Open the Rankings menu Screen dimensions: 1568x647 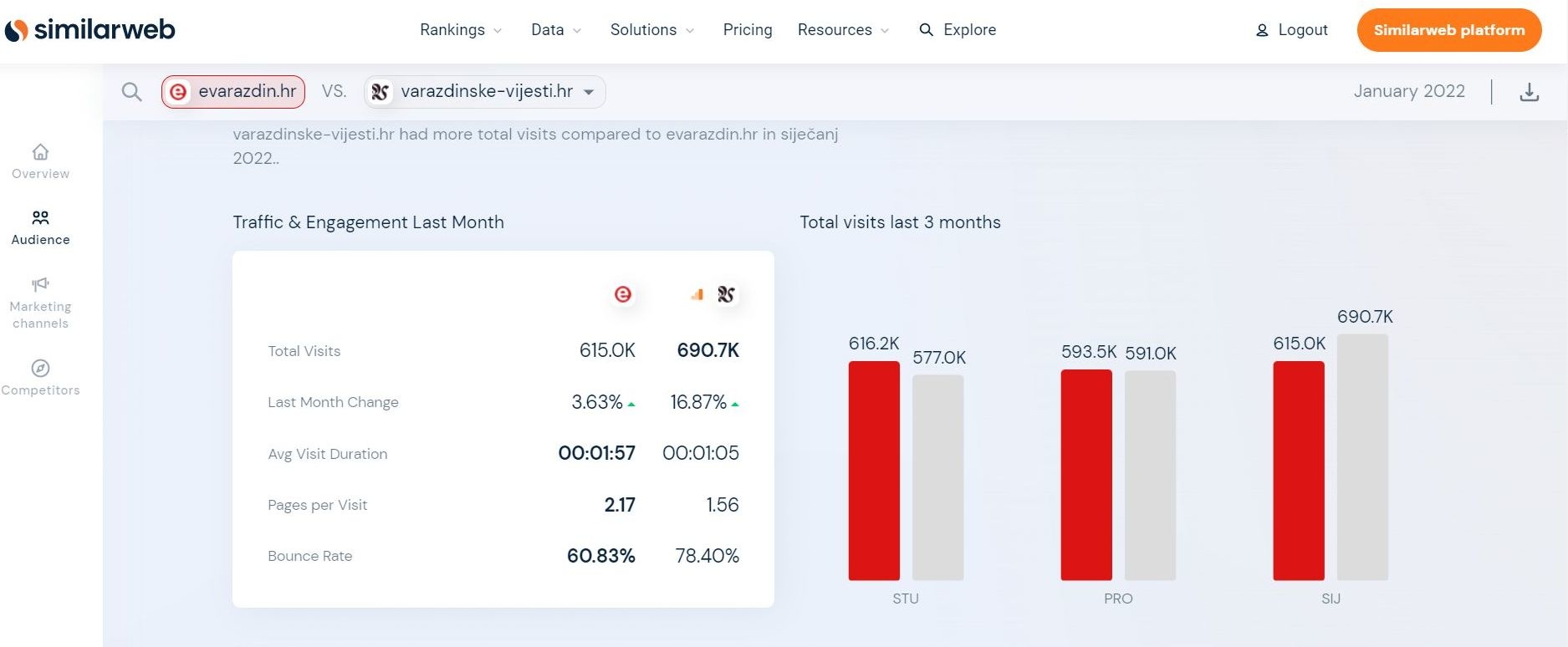coord(461,30)
